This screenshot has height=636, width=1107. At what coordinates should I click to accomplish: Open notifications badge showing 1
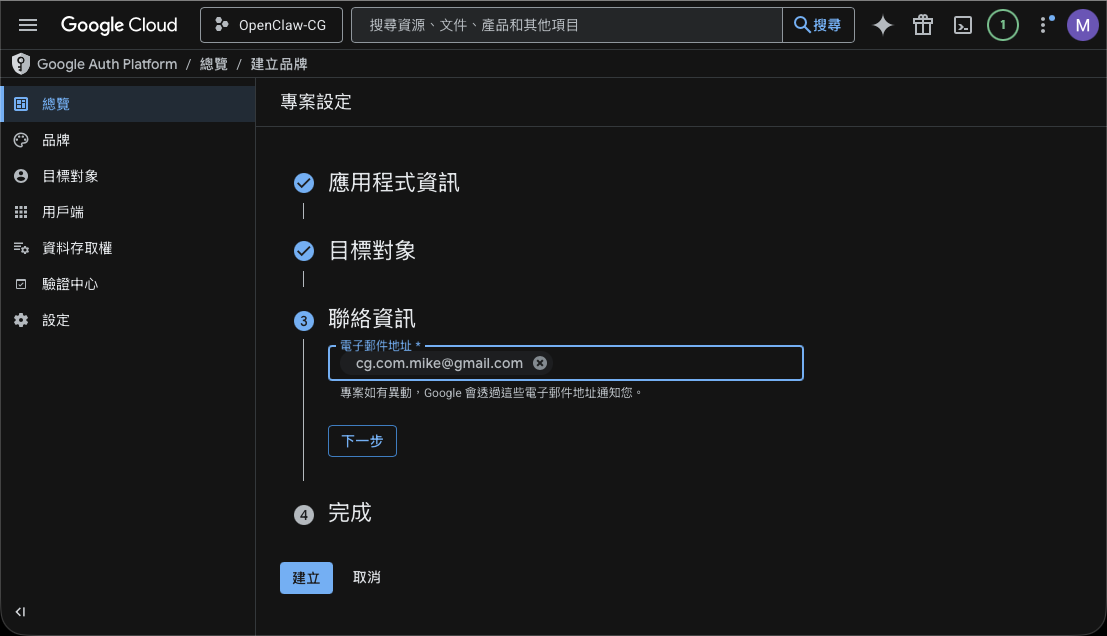(1002, 25)
